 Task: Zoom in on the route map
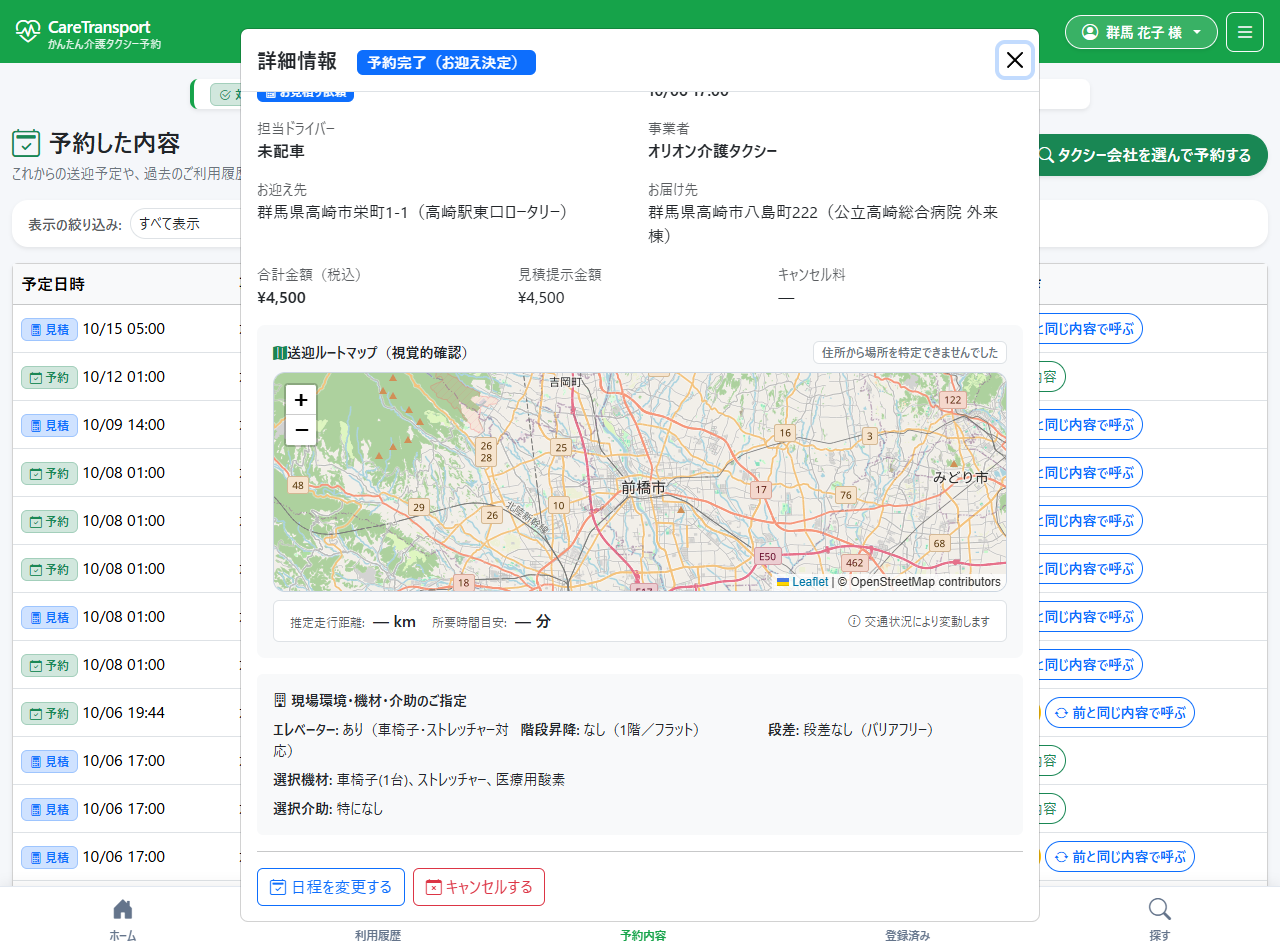[301, 400]
